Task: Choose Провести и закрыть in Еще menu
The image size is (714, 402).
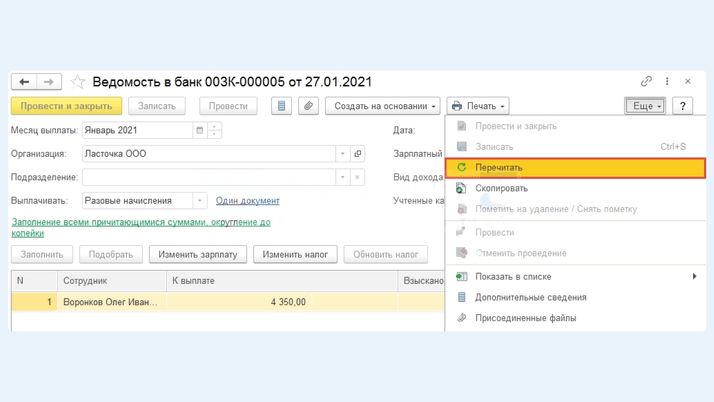Action: pyautogui.click(x=576, y=126)
